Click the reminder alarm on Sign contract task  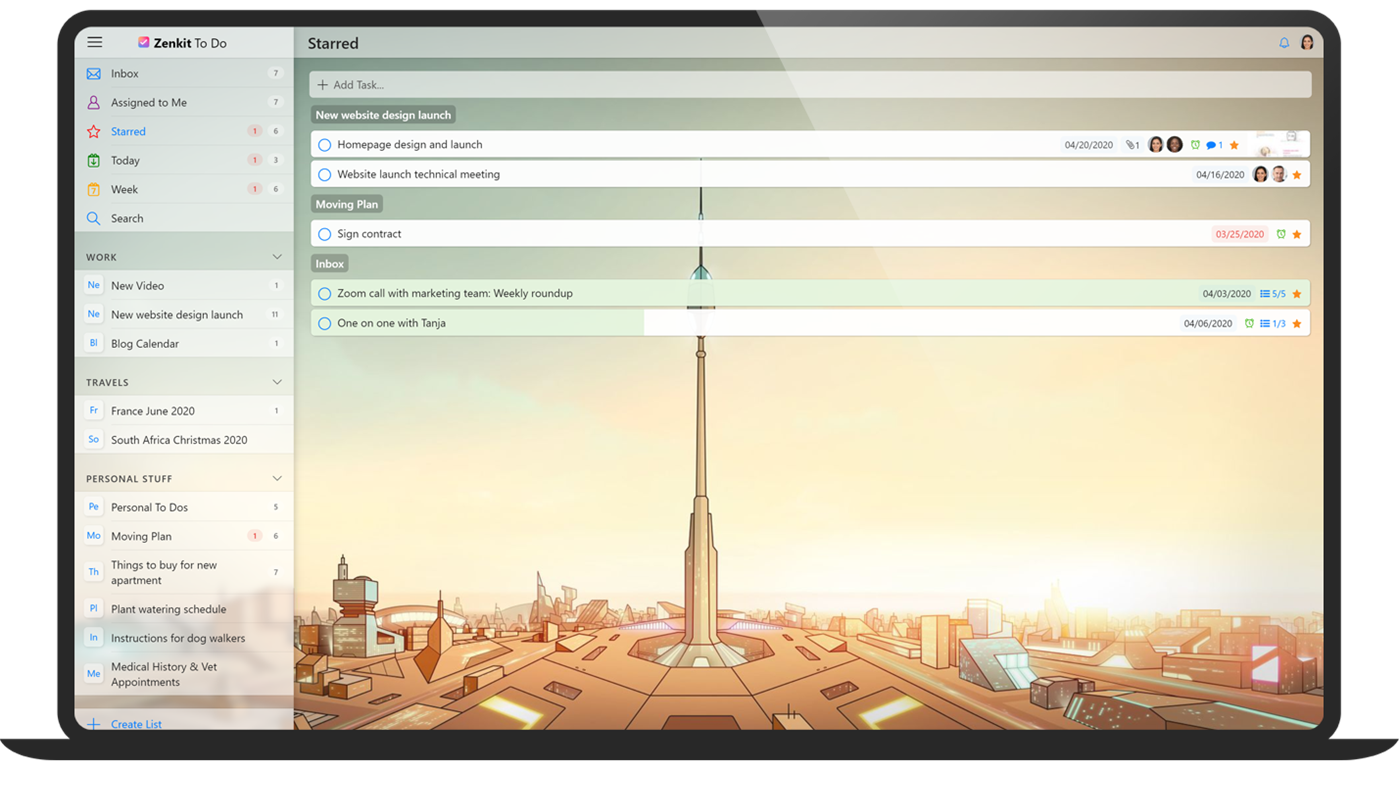pos(1281,233)
